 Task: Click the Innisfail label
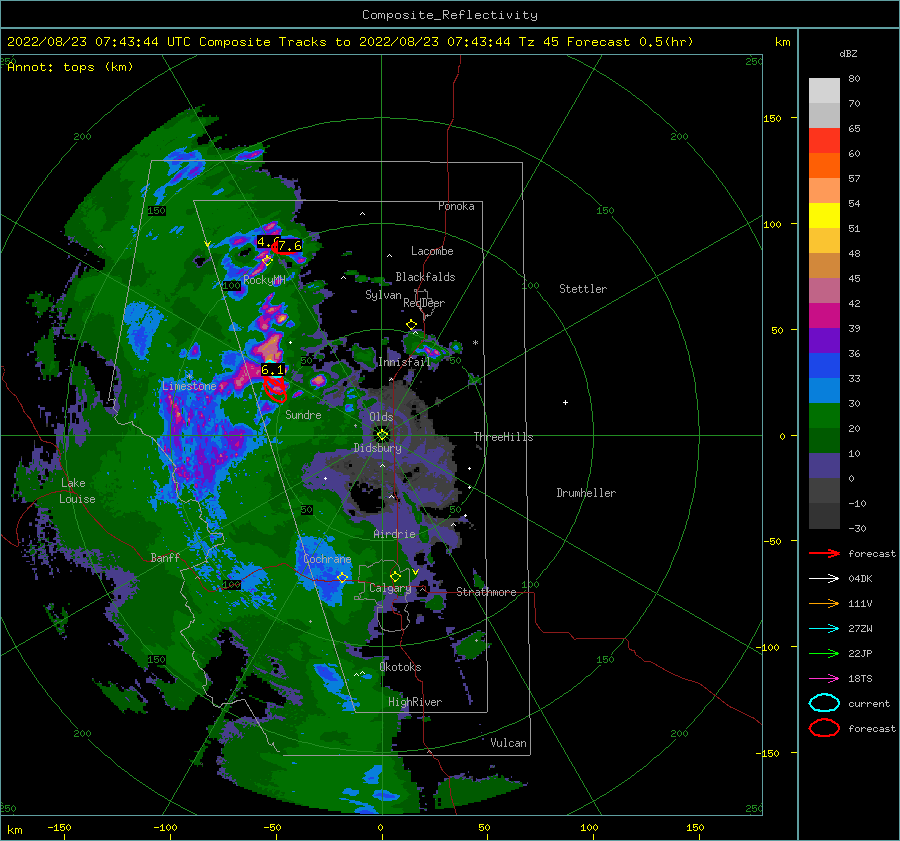pyautogui.click(x=404, y=362)
